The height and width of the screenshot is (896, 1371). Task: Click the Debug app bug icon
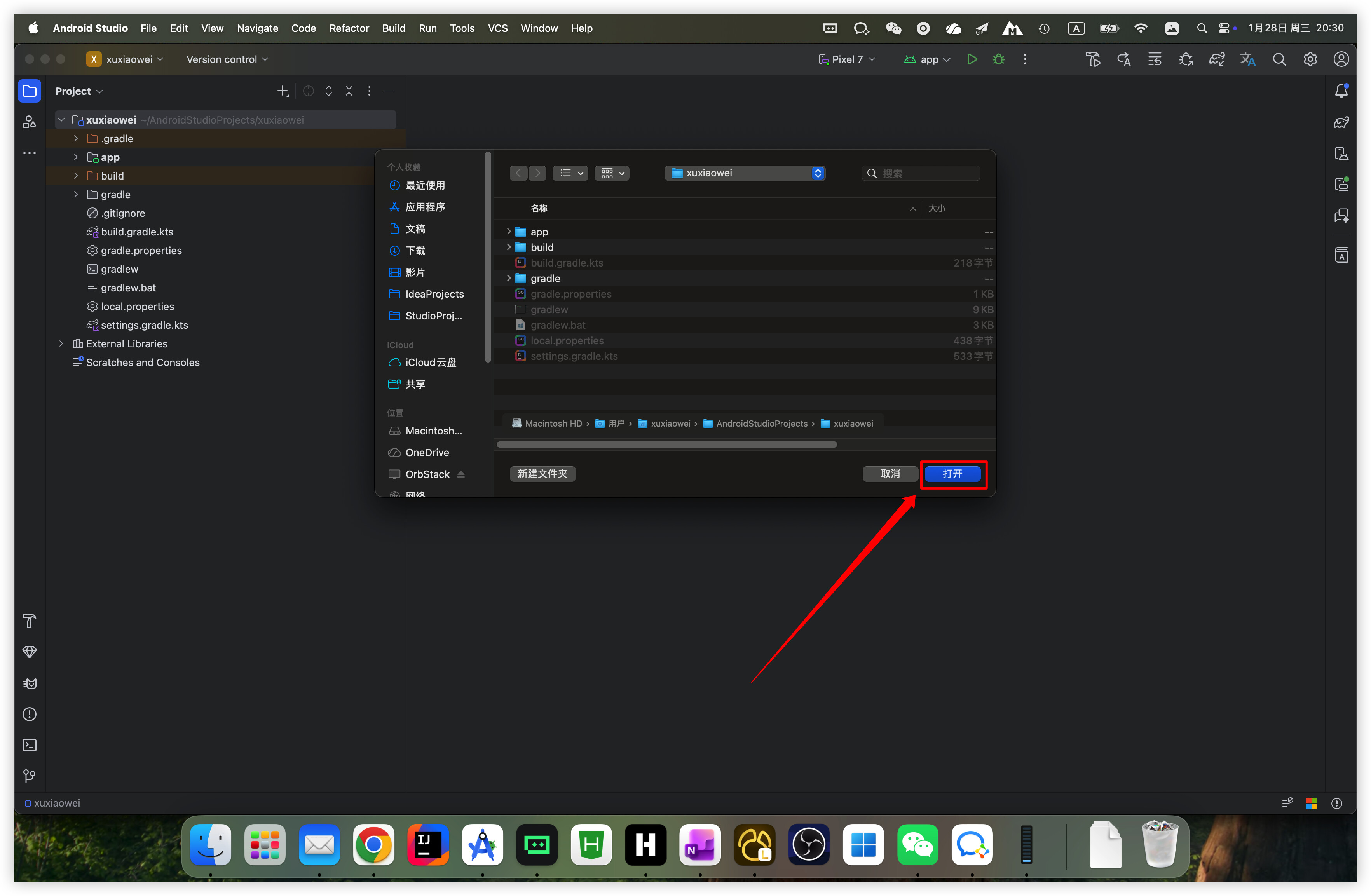click(998, 59)
